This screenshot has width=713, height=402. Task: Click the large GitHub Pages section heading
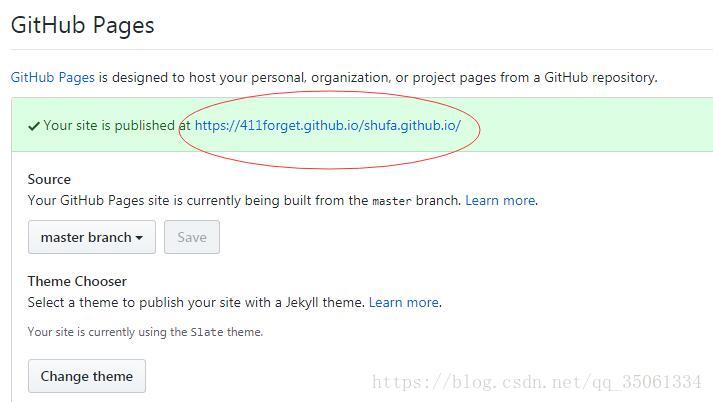[x=83, y=25]
